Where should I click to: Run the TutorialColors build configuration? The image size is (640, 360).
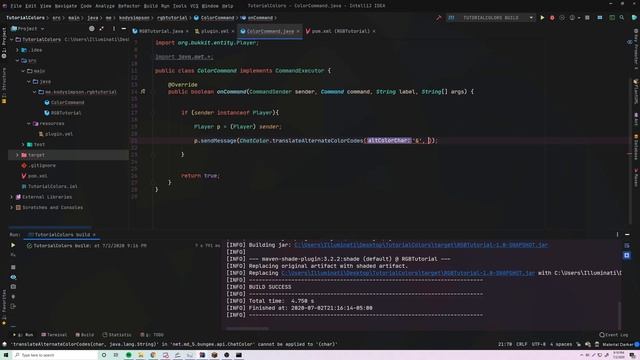[542, 18]
